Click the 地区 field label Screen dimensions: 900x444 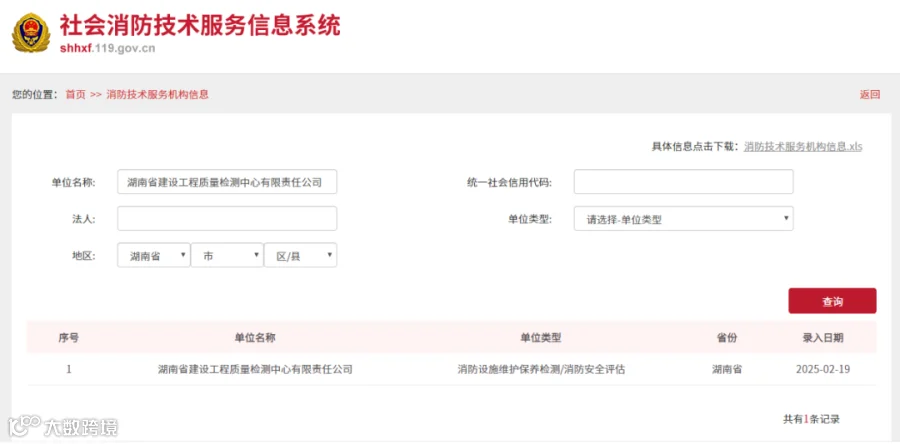coord(83,256)
